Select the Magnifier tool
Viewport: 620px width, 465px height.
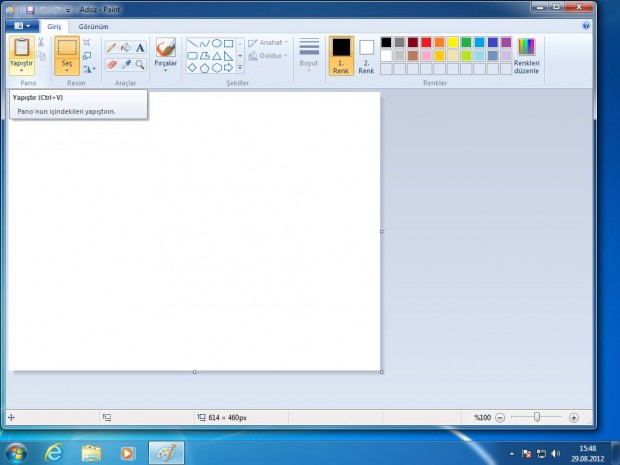140,64
